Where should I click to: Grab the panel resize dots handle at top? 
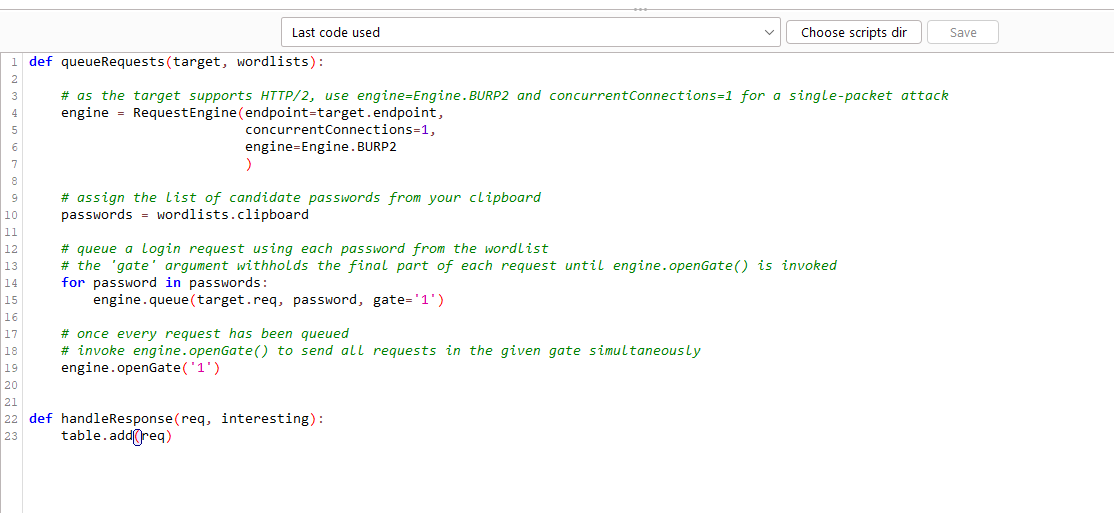coord(640,8)
